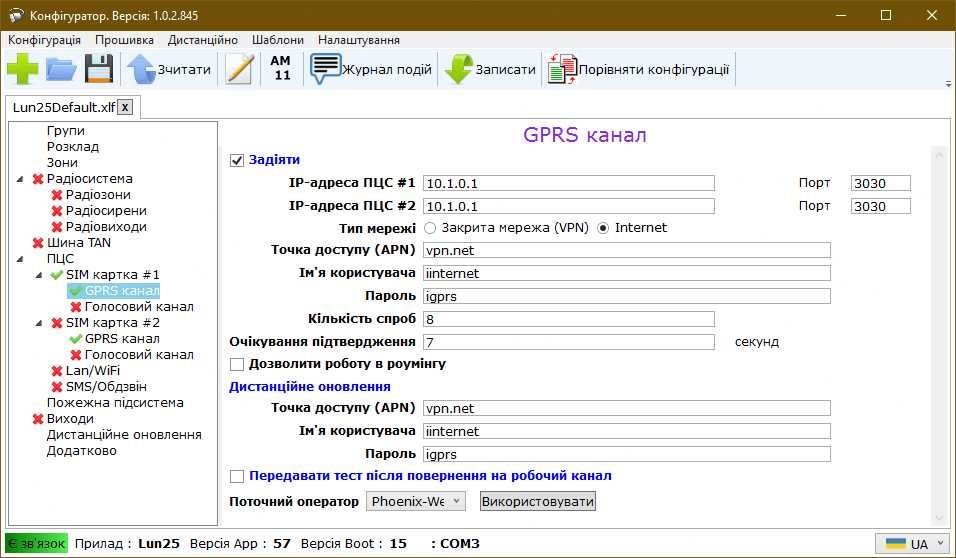Screen dimensions: 956x558
Task: Select Групи in the tree
Action: 66,131
